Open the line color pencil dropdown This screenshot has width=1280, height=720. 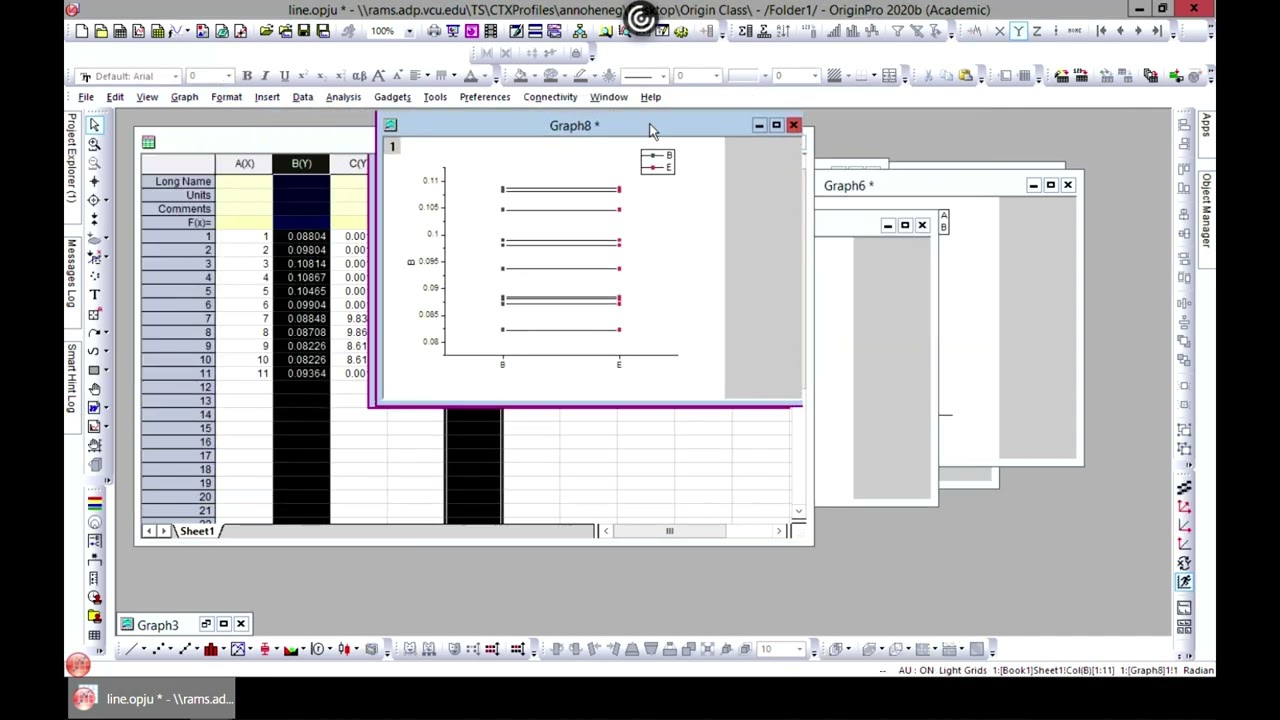pyautogui.click(x=594, y=76)
